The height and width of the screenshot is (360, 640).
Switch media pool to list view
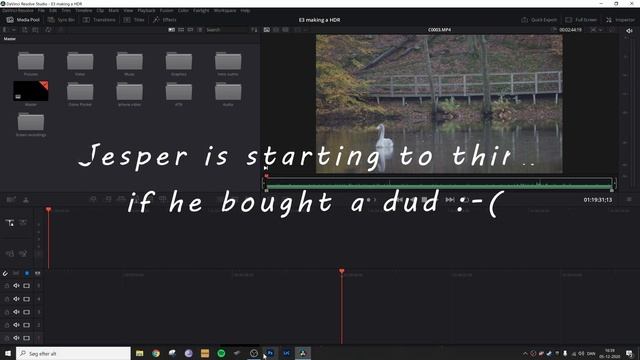pyautogui.click(x=200, y=30)
